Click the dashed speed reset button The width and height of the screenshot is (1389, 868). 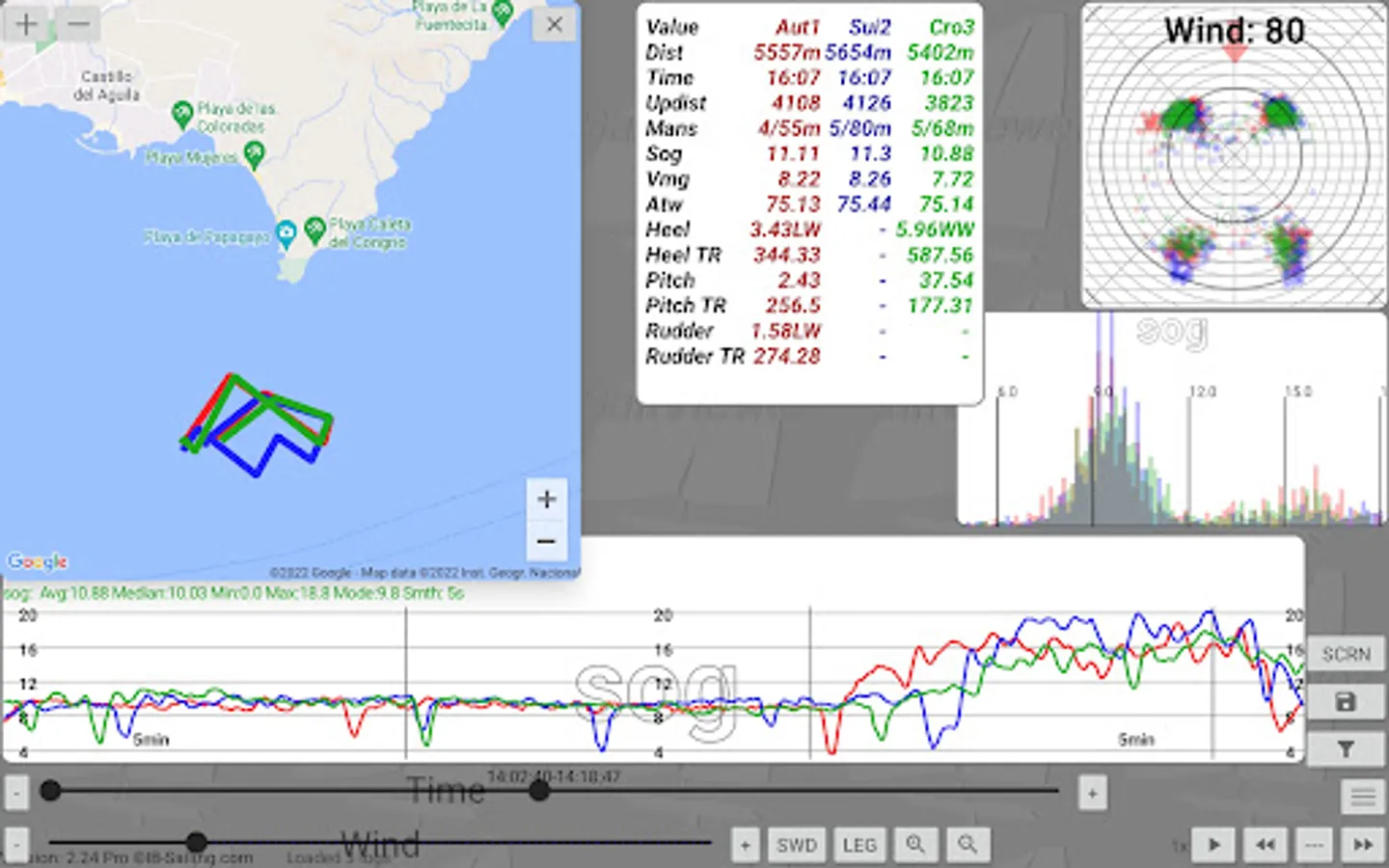coord(1314,845)
